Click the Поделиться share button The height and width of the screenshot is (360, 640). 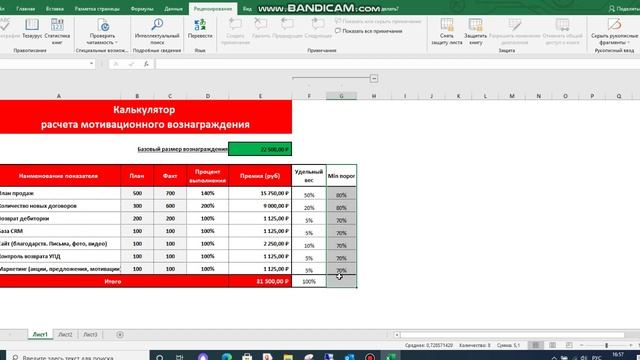[x=624, y=9]
